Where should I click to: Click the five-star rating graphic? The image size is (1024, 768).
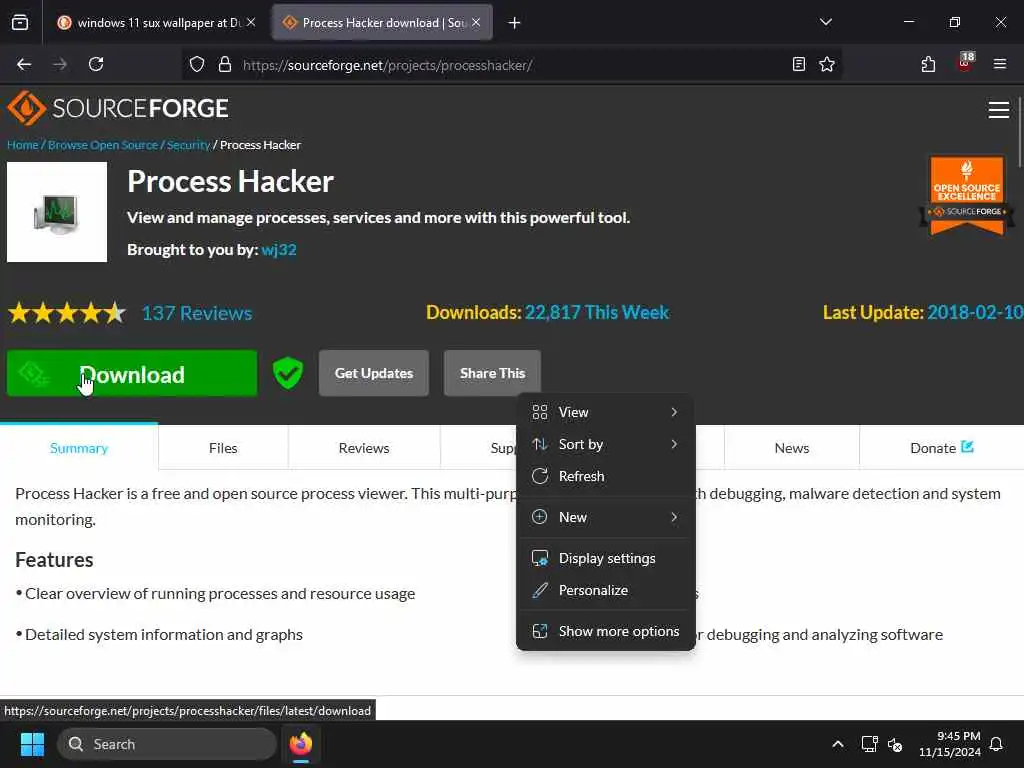tap(67, 313)
